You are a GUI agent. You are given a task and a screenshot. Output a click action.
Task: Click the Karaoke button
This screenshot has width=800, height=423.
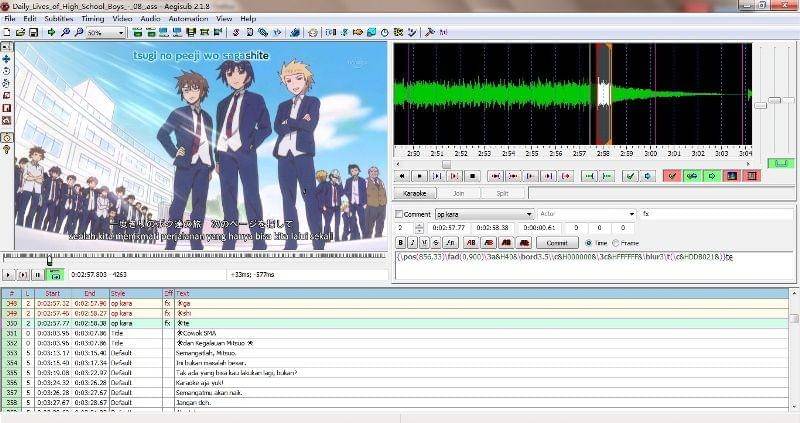[415, 193]
